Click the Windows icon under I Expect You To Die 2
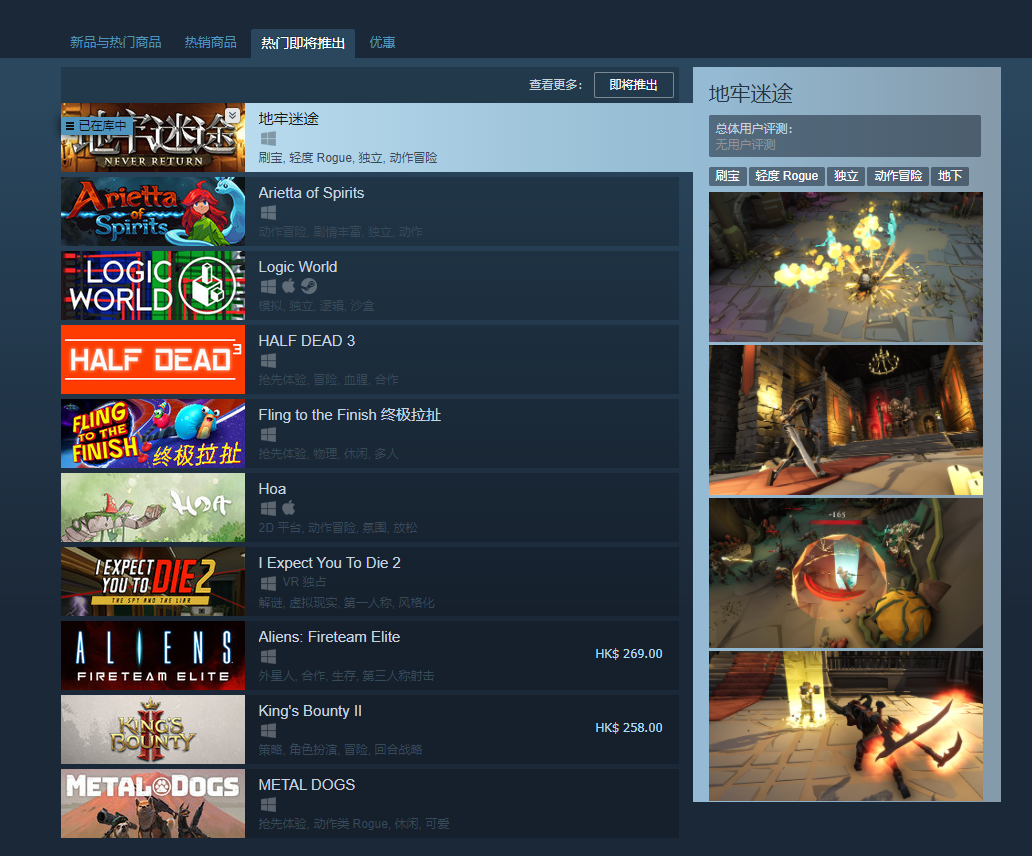 (268, 583)
